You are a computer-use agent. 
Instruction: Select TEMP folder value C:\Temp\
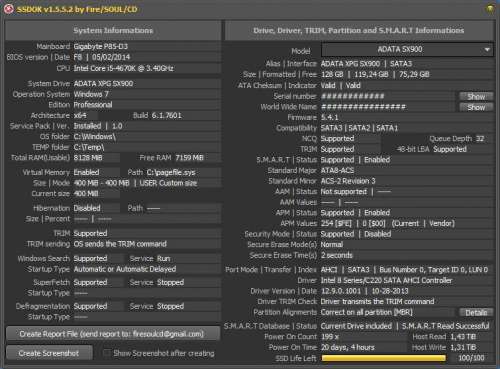(89, 147)
